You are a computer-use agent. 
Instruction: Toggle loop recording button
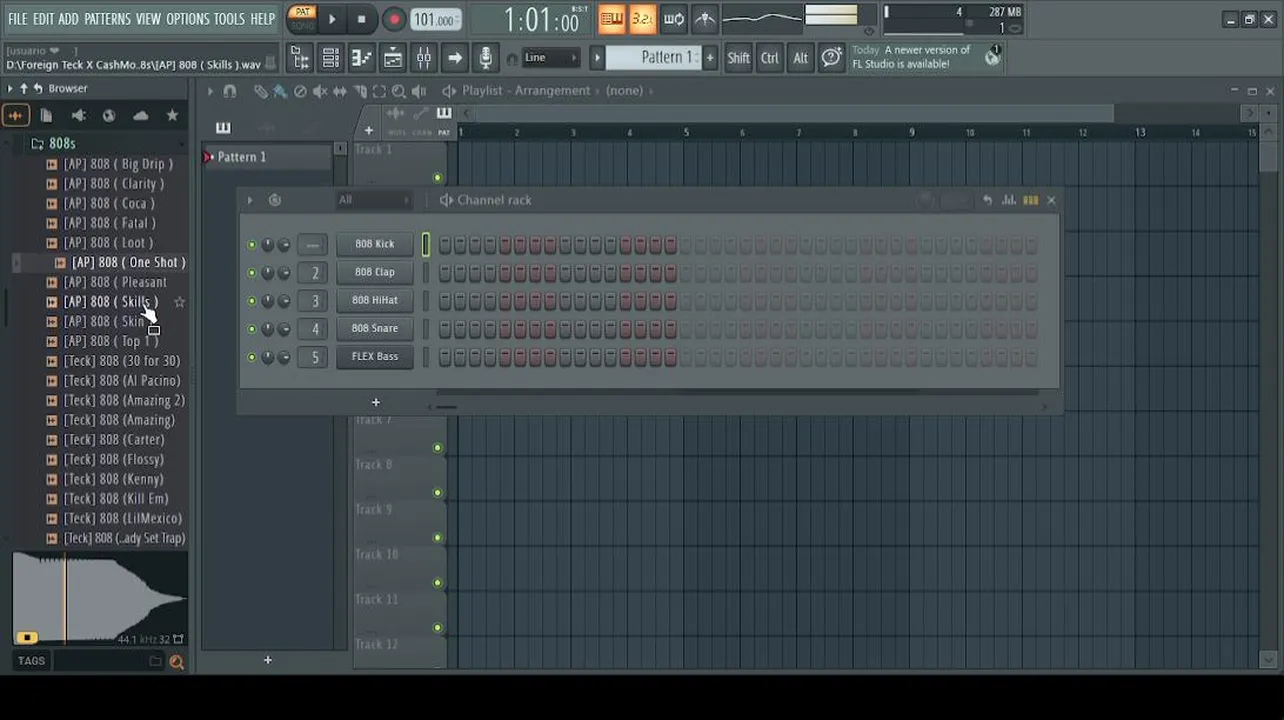pyautogui.click(x=674, y=19)
